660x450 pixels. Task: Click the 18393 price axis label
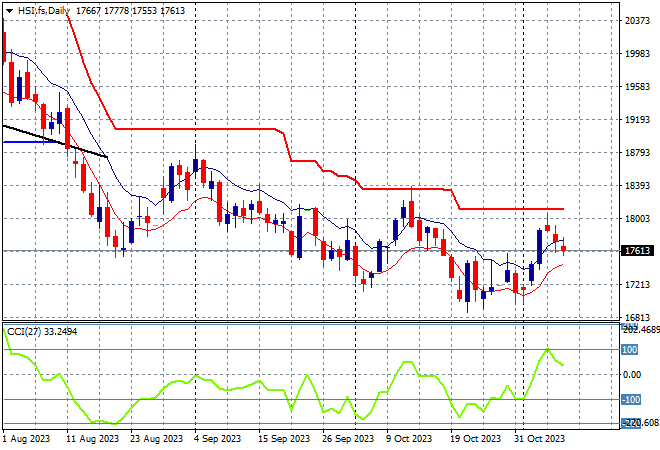point(637,186)
